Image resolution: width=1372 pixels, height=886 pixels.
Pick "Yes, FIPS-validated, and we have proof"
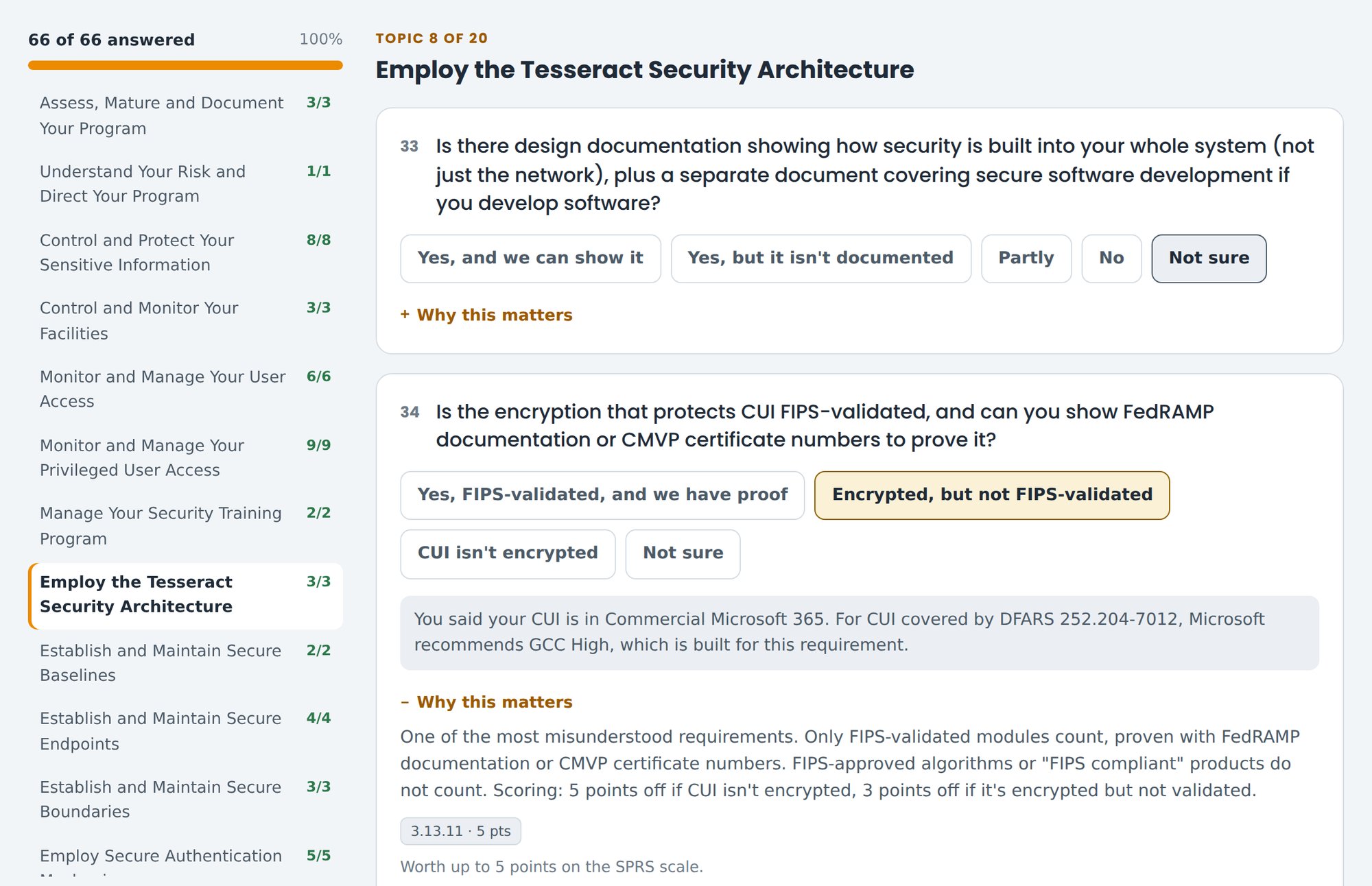(x=602, y=495)
